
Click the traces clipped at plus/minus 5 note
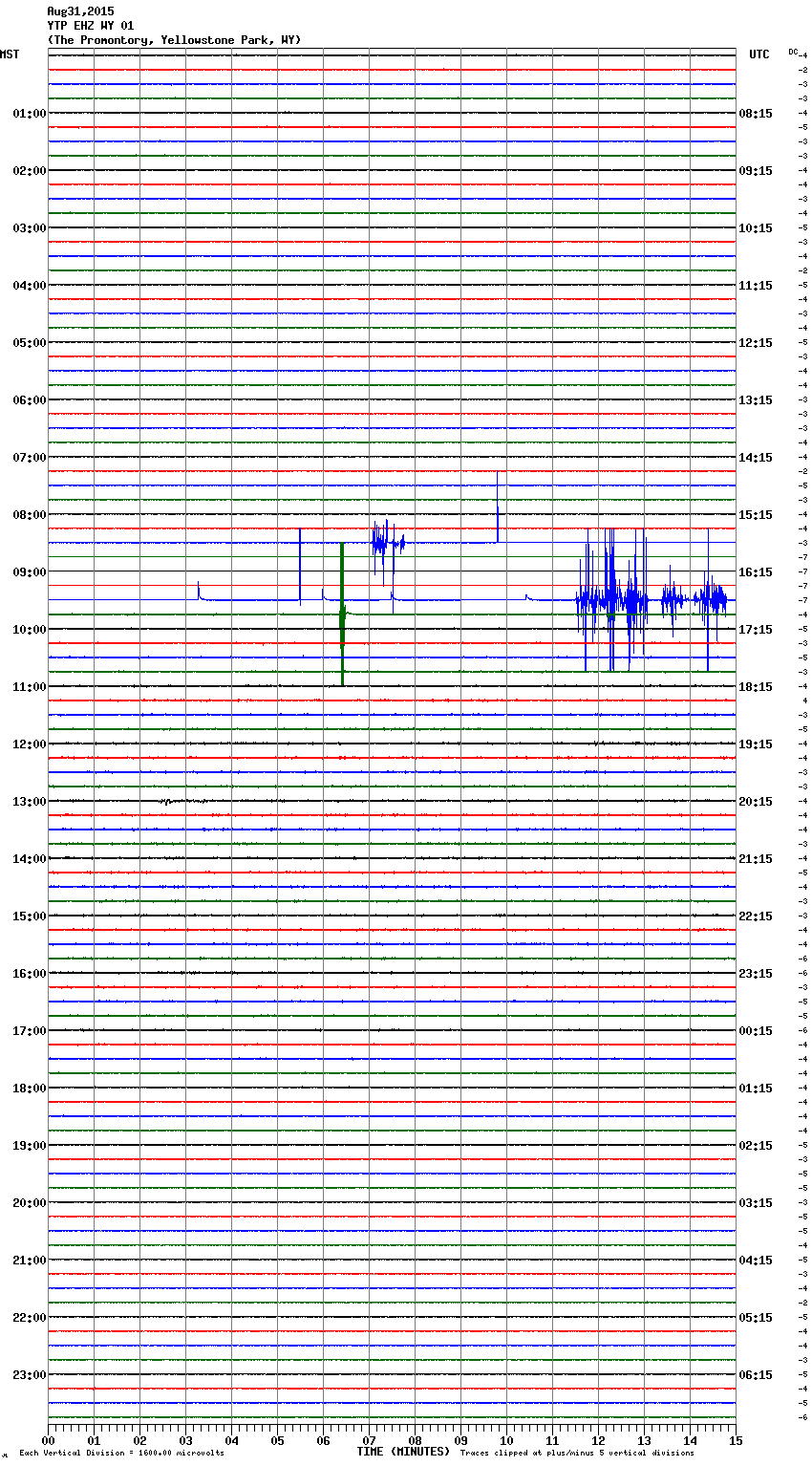coord(577,1454)
